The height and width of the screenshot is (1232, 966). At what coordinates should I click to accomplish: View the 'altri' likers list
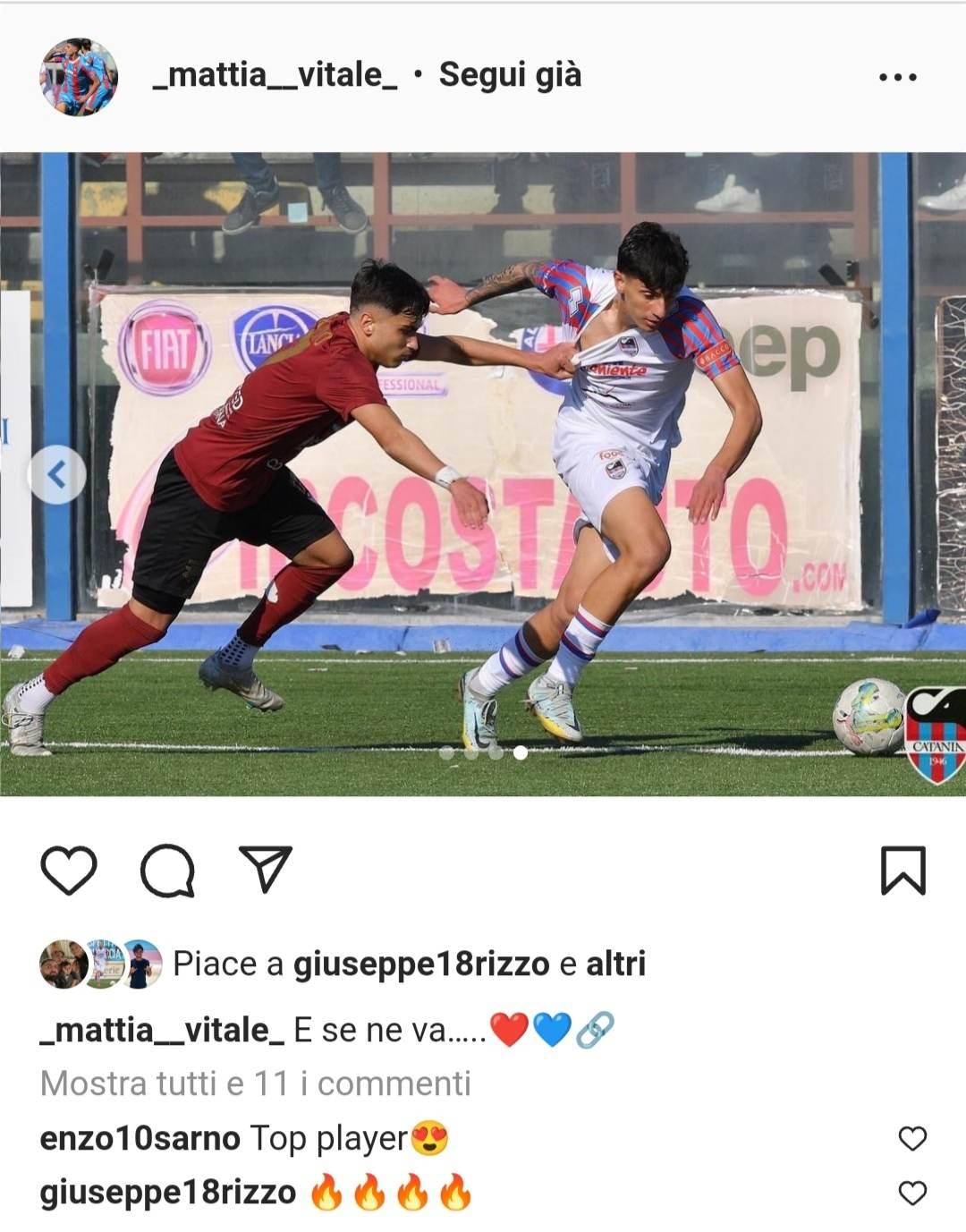tap(615, 964)
